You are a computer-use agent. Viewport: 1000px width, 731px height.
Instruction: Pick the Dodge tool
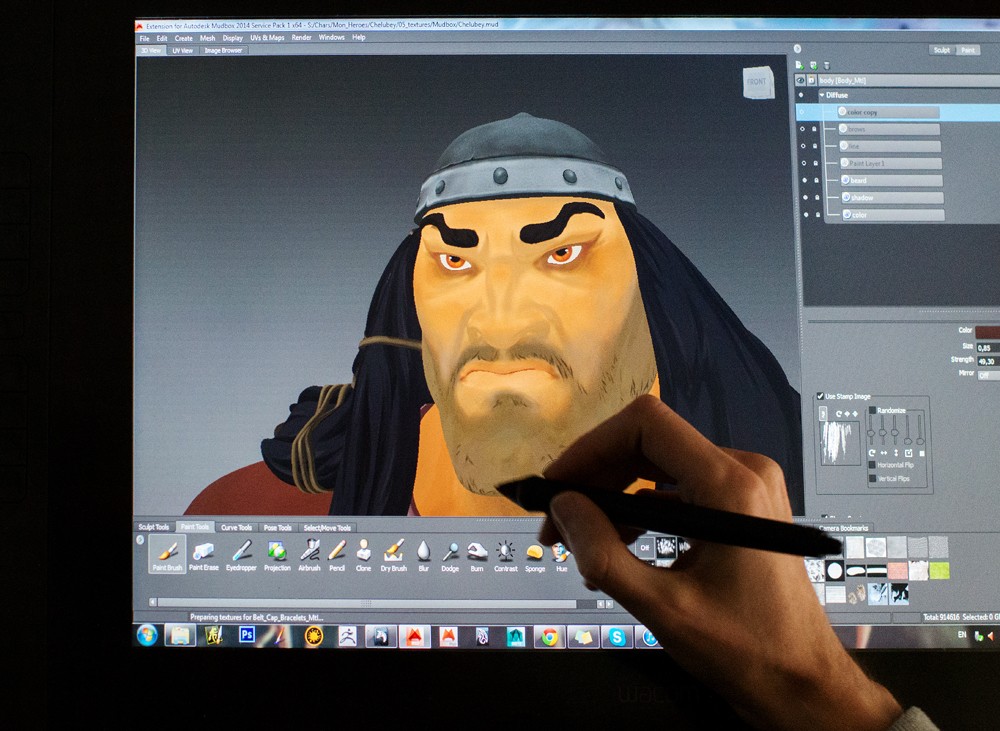pyautogui.click(x=450, y=553)
